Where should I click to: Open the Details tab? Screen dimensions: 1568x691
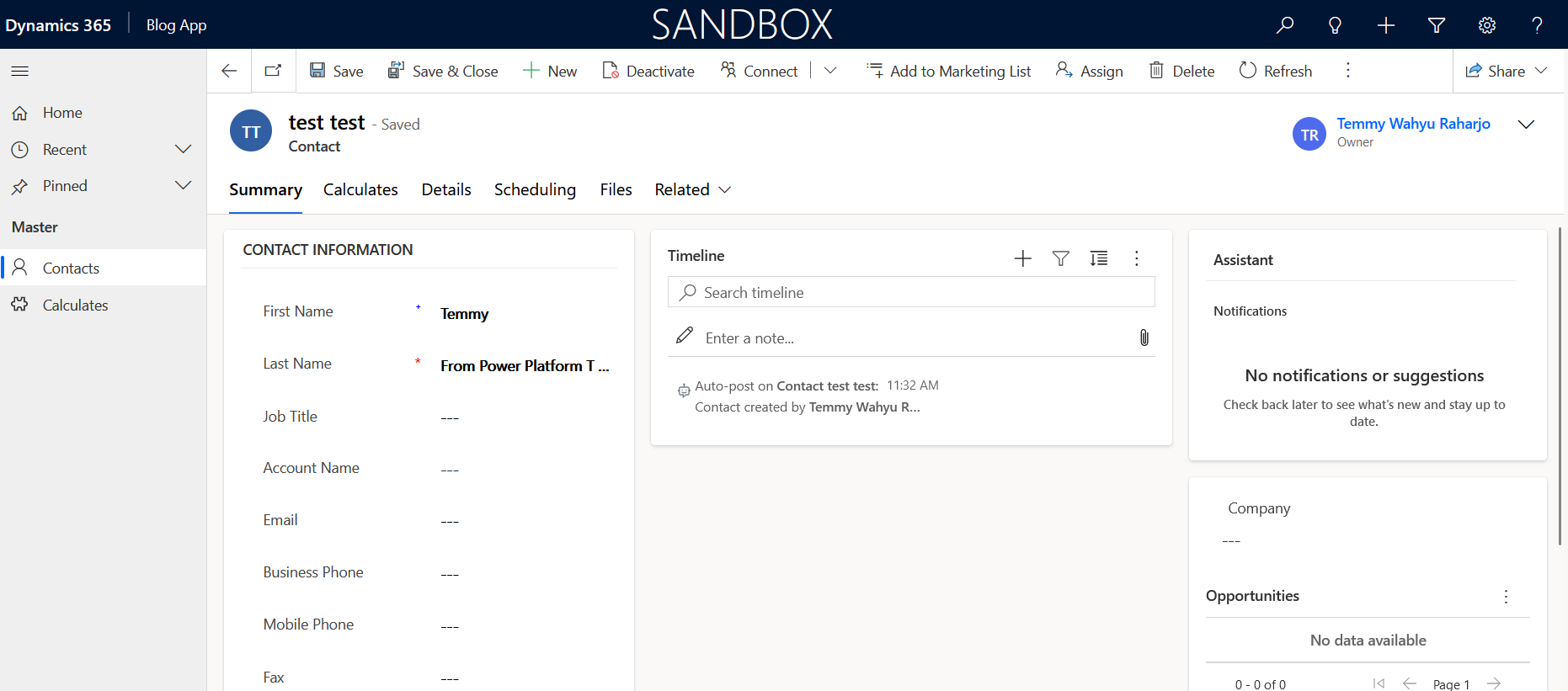click(446, 190)
